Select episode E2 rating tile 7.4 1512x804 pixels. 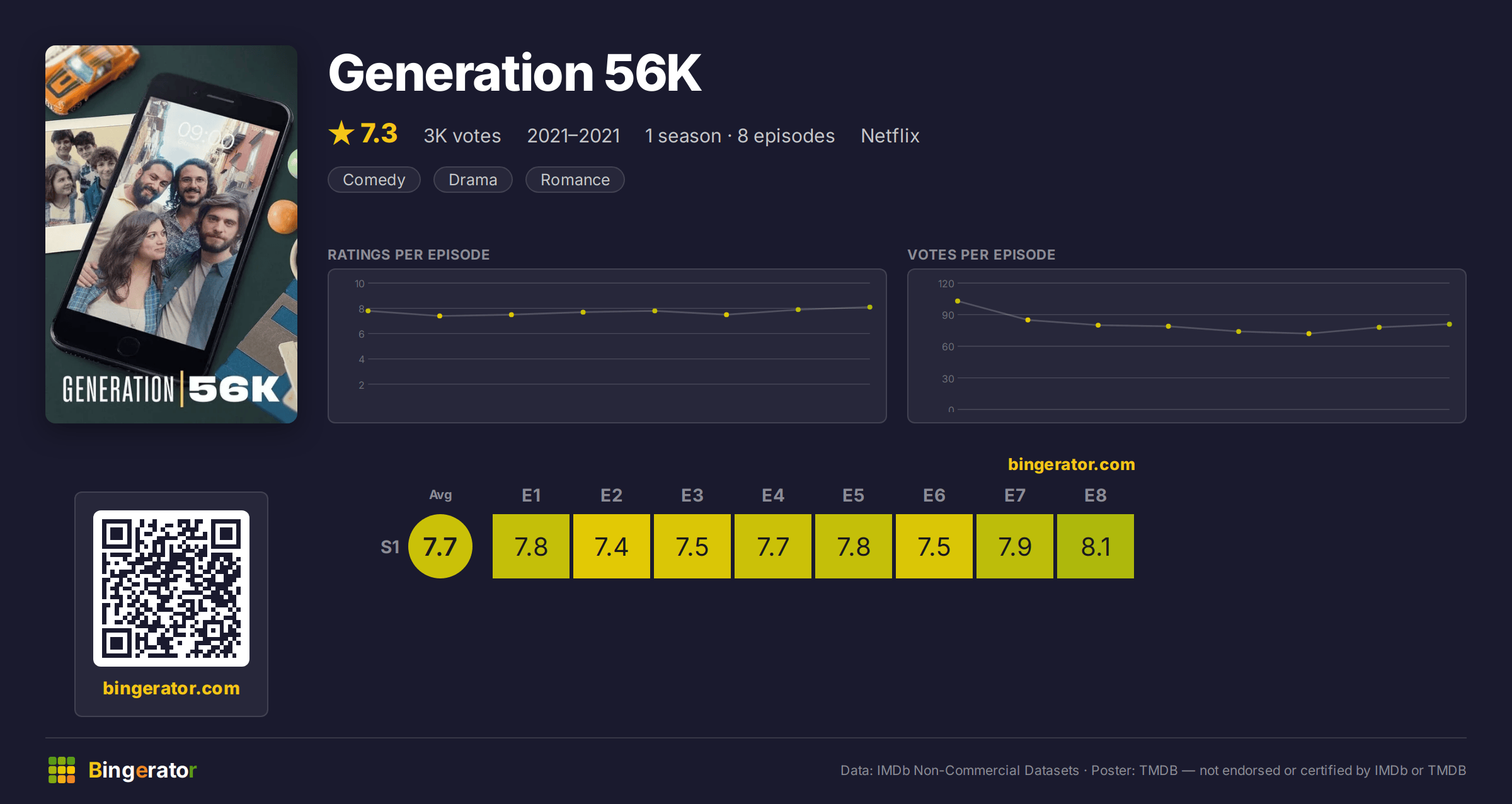coord(612,546)
